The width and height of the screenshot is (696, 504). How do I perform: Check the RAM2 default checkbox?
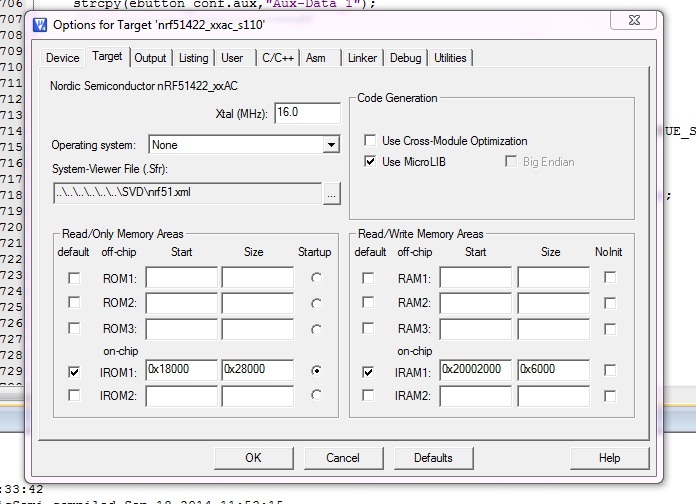368,302
